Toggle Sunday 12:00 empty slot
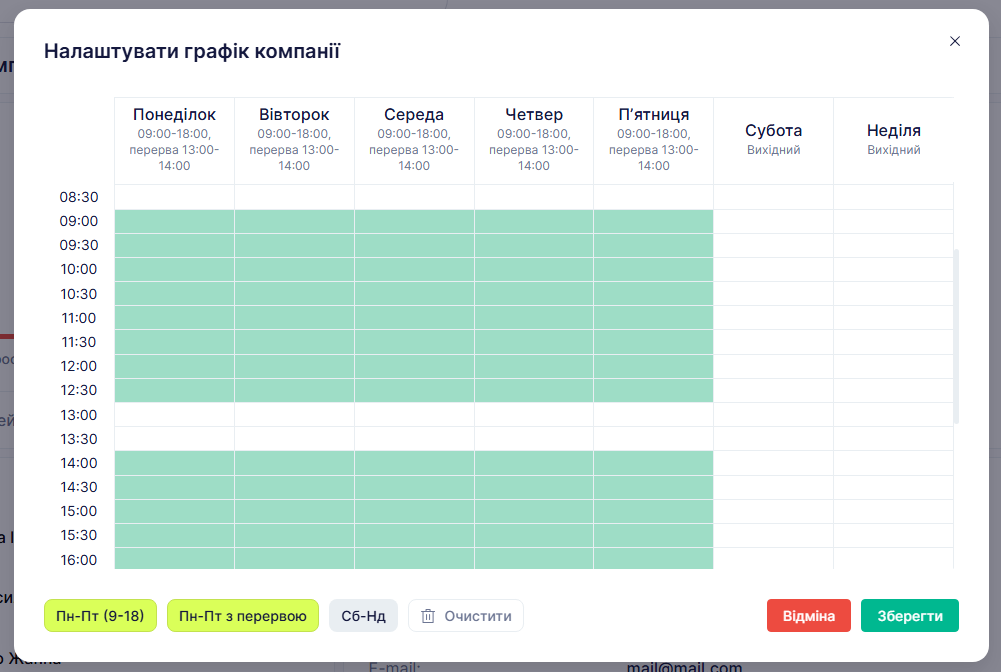The image size is (1001, 672). tap(893, 366)
